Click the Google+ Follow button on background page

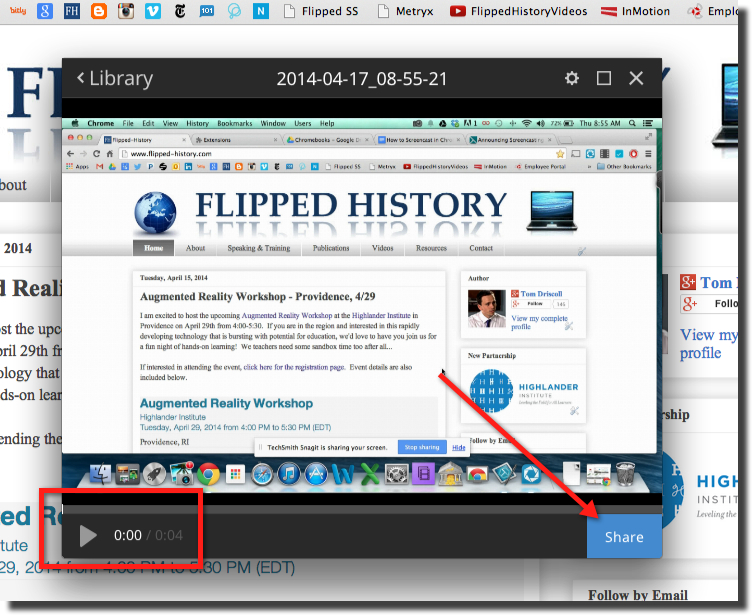[x=709, y=304]
